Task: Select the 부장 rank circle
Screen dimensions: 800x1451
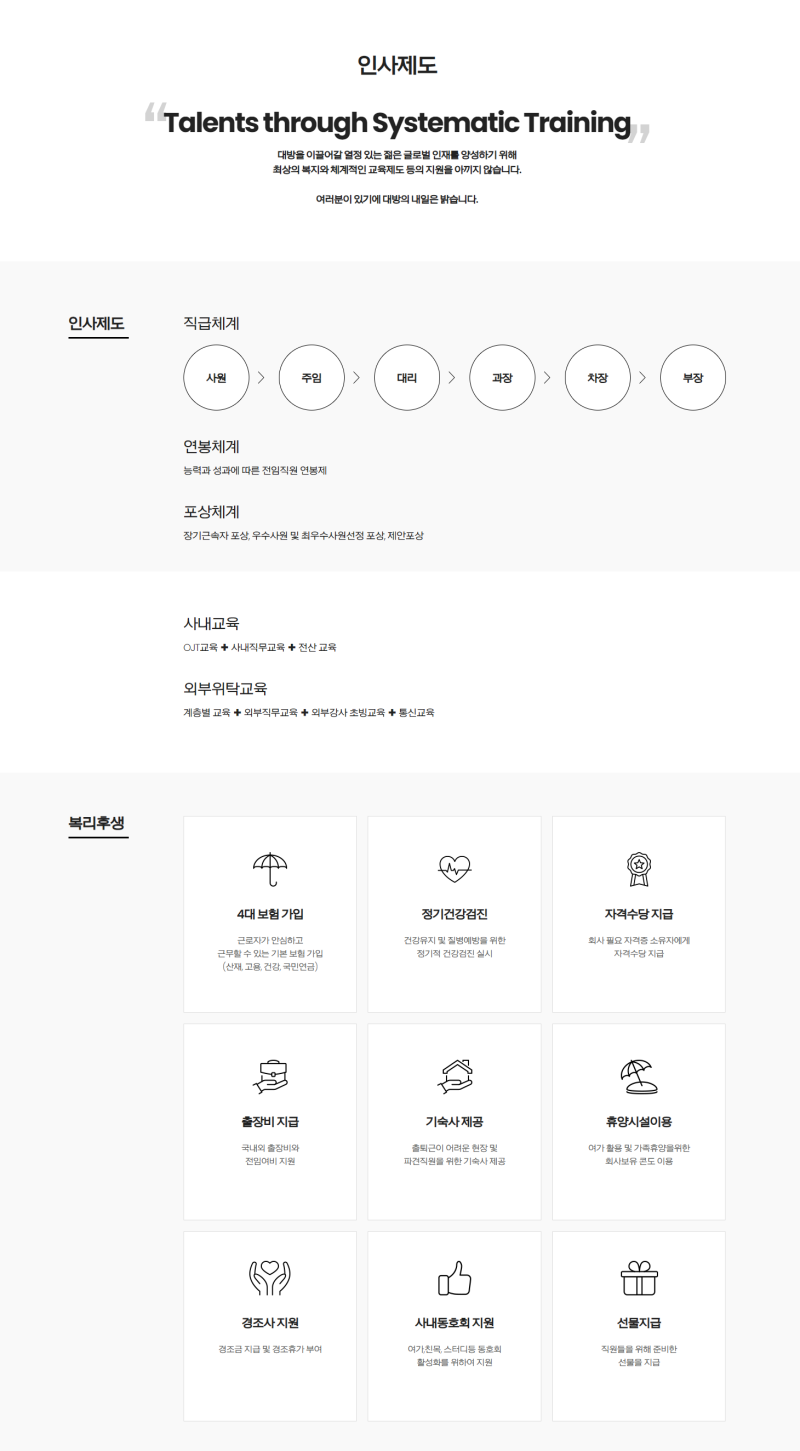Action: [x=693, y=378]
